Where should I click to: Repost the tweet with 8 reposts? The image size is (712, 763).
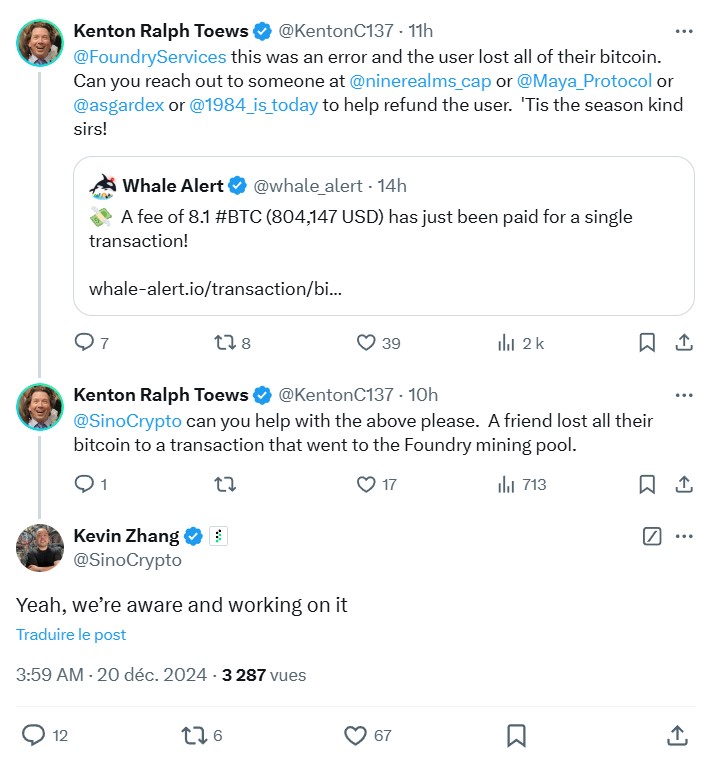[x=226, y=343]
